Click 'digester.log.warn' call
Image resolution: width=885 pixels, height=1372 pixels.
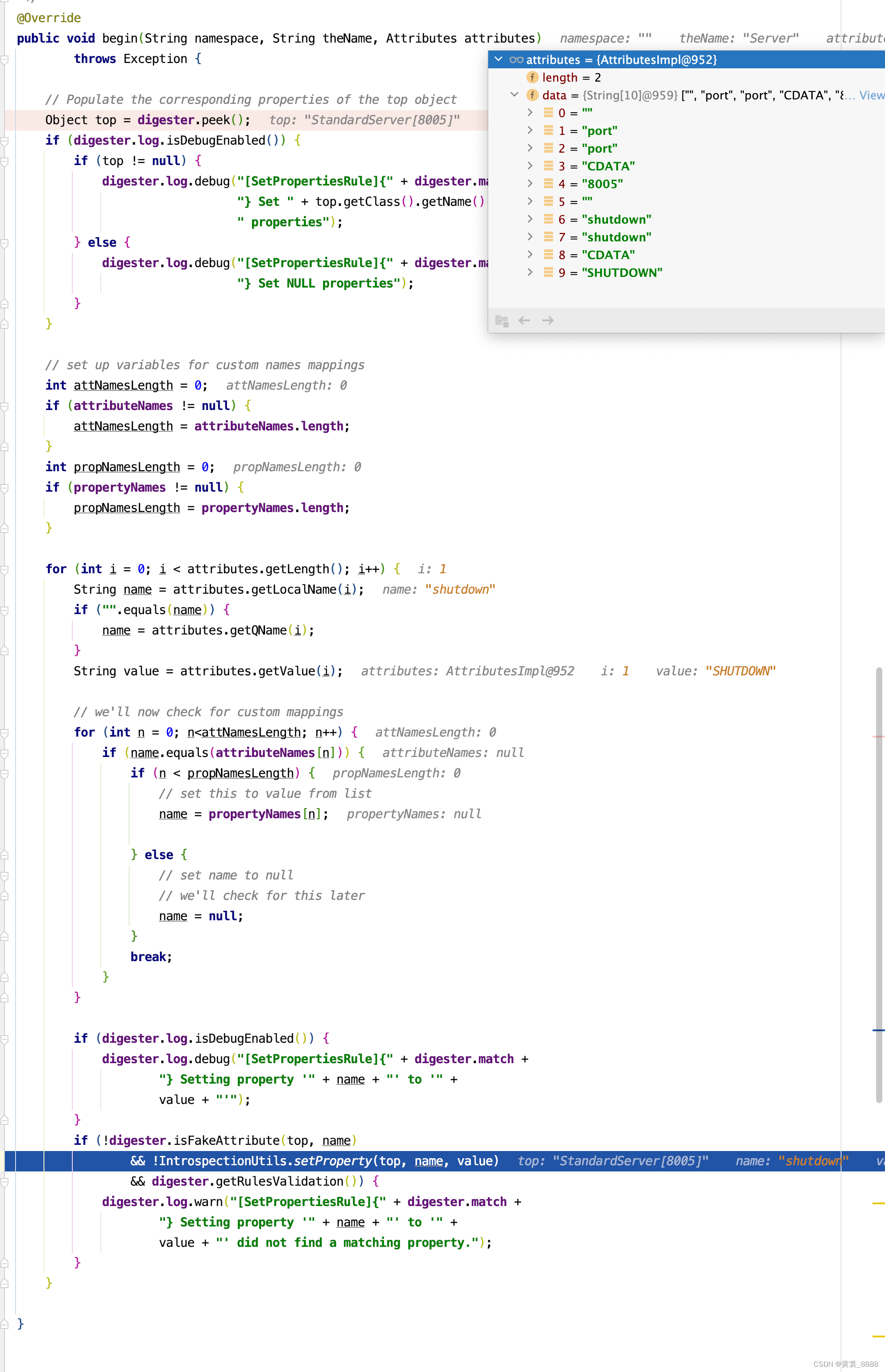point(162,1201)
